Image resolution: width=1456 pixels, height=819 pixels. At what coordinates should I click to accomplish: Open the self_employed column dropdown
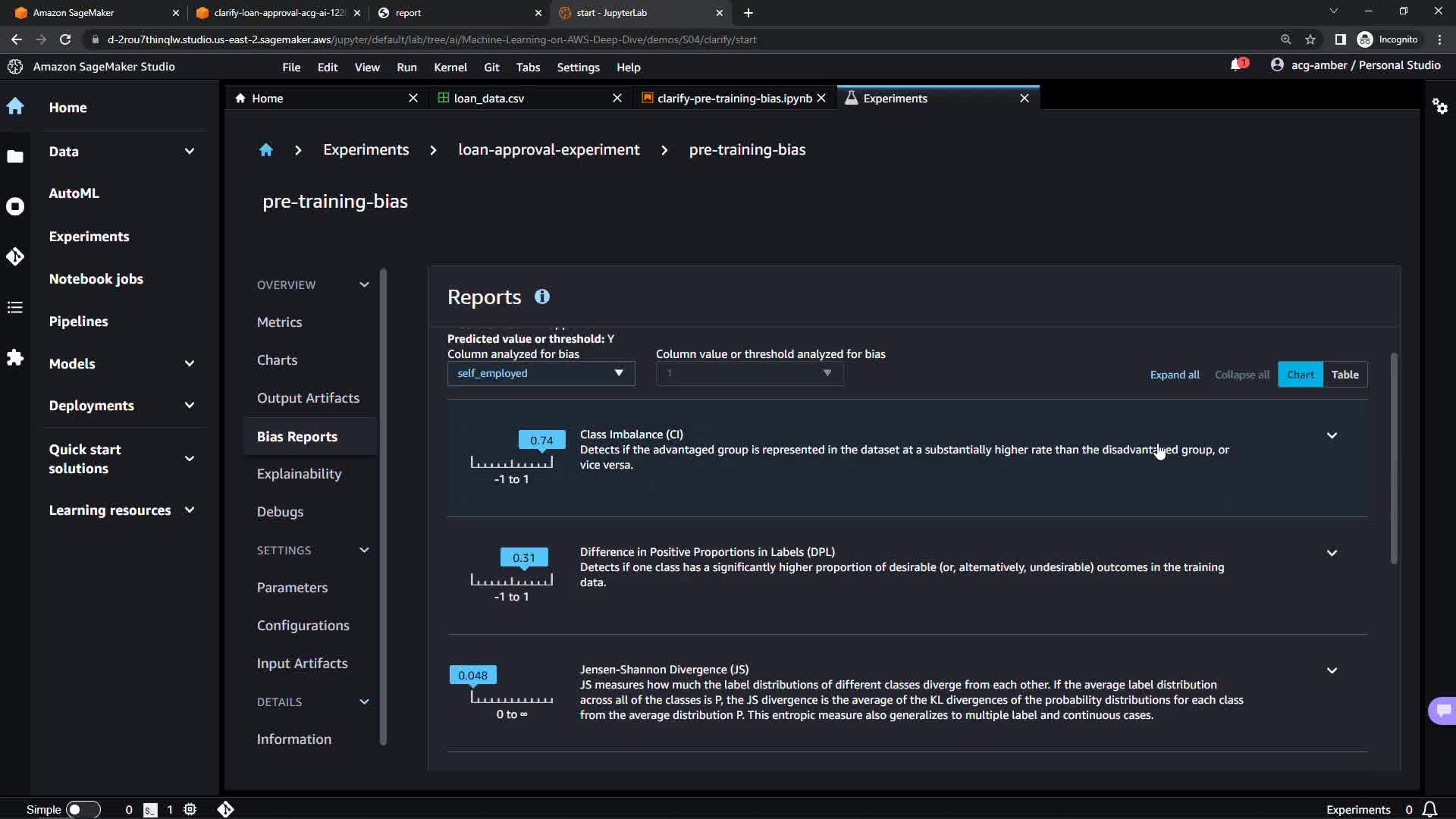tap(541, 373)
